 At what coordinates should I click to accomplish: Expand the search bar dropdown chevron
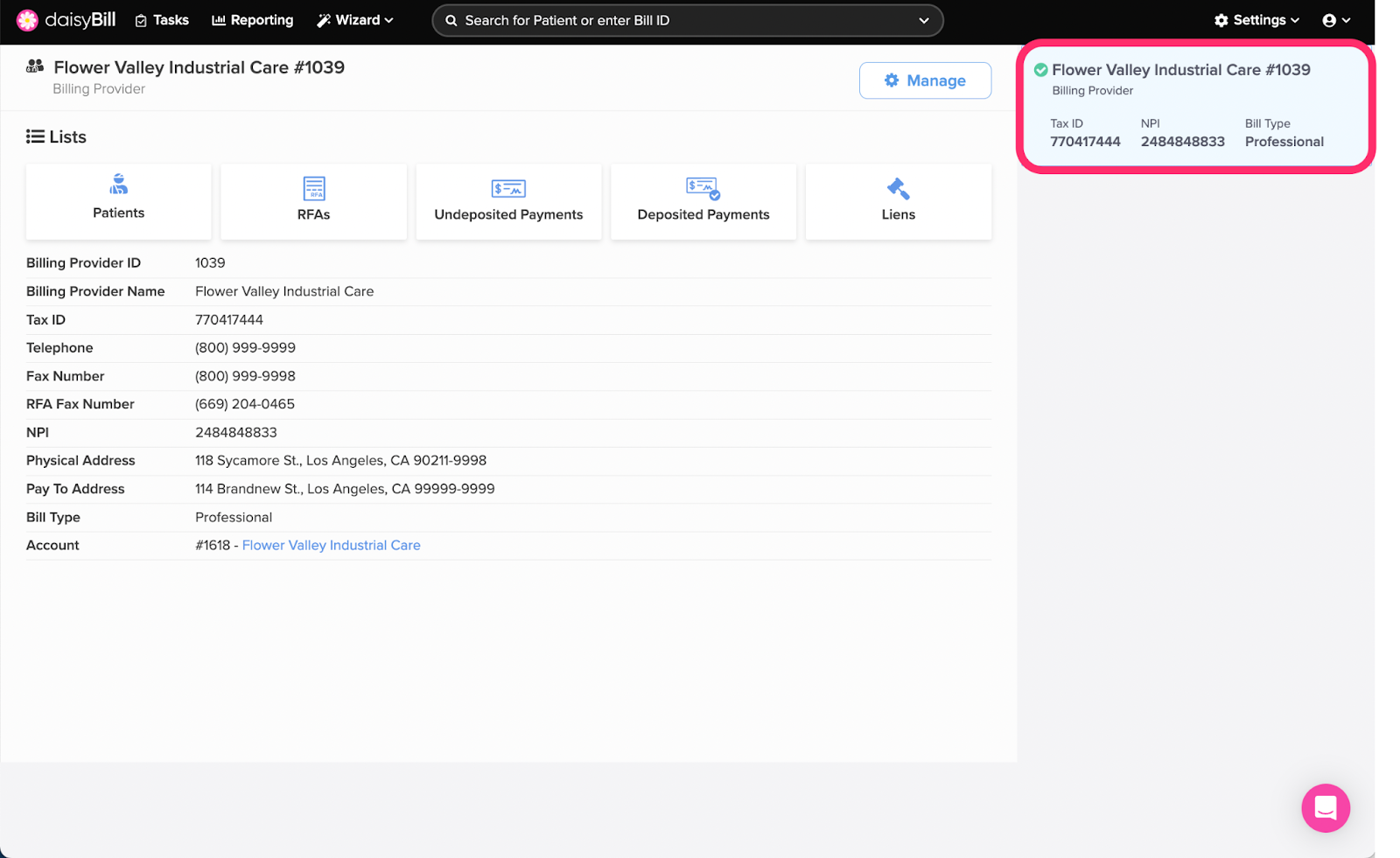923,20
